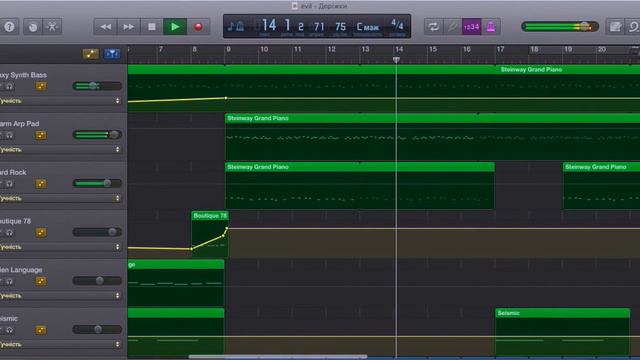640x360 pixels.
Task: Solo the Hard Rock track
Action: click(9, 184)
